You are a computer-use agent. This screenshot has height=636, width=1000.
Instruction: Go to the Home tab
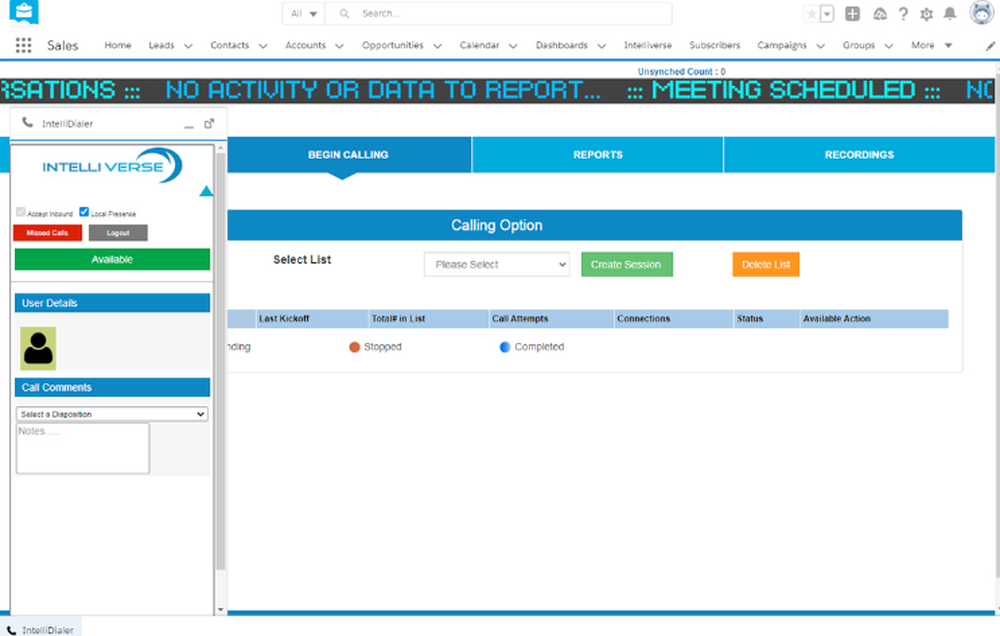(118, 45)
